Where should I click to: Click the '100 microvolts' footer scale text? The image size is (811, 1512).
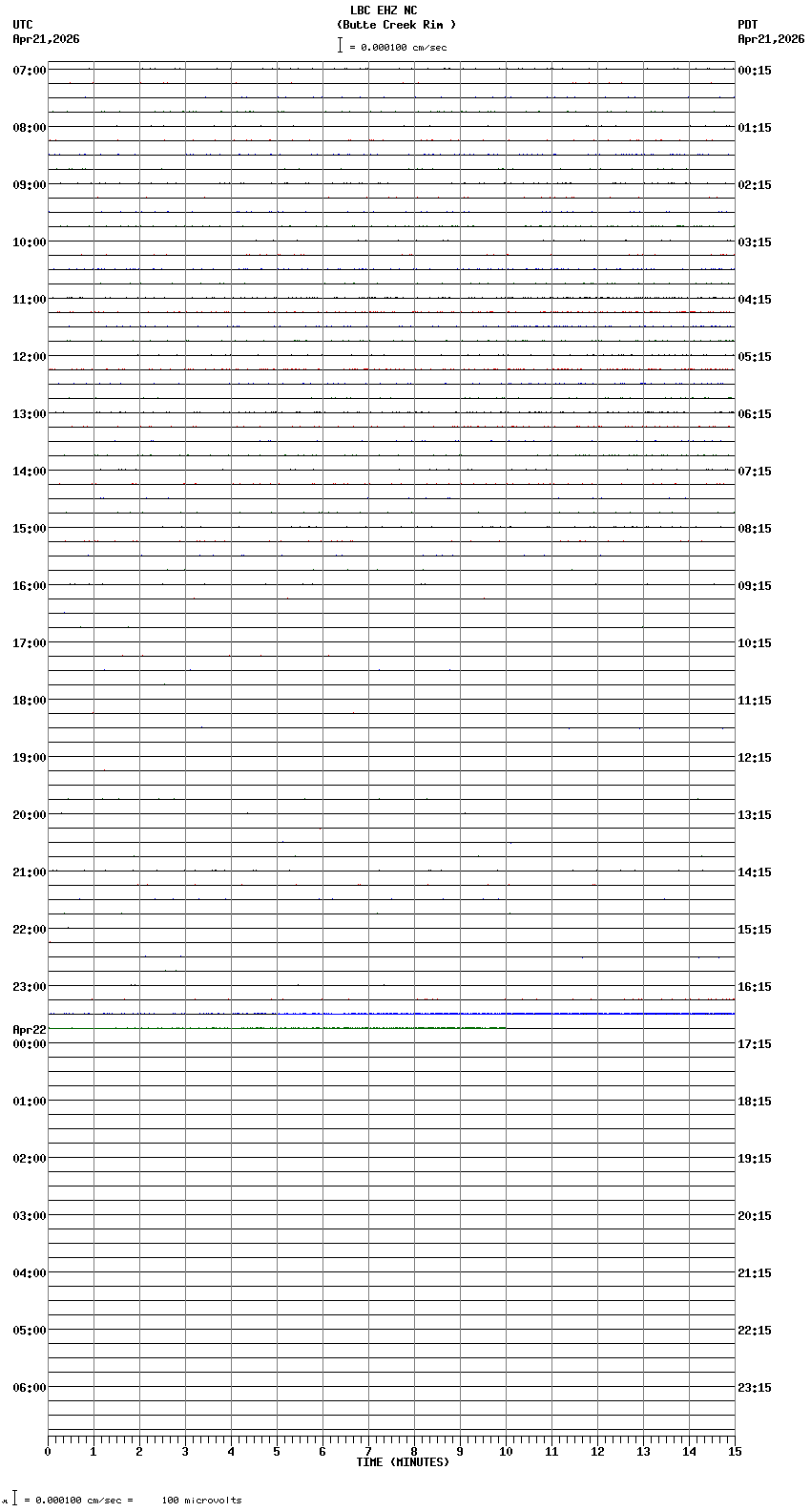pos(202,1501)
